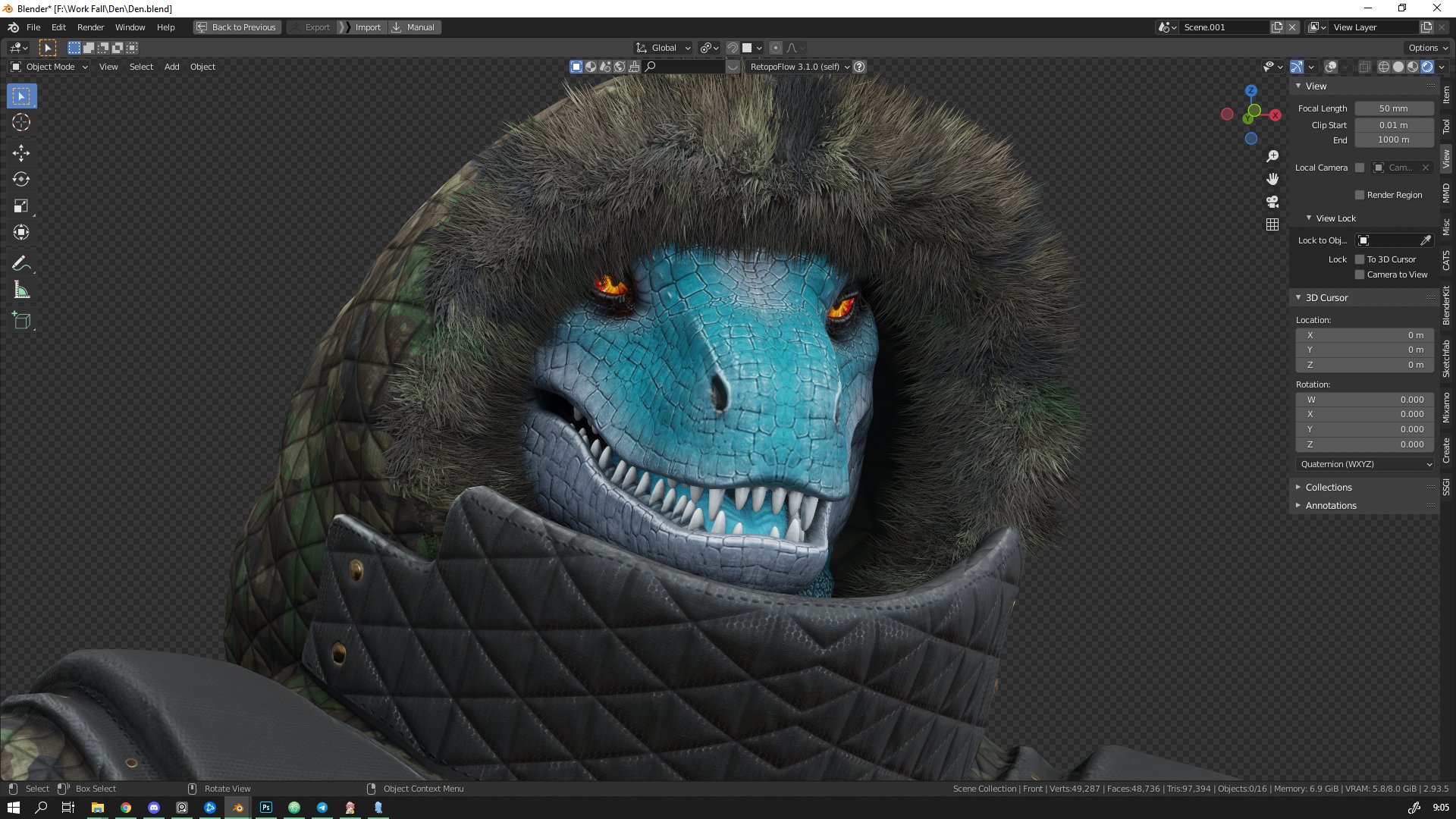Toggle camera view with camera icon
Viewport: 1456px width, 819px height.
click(1272, 202)
